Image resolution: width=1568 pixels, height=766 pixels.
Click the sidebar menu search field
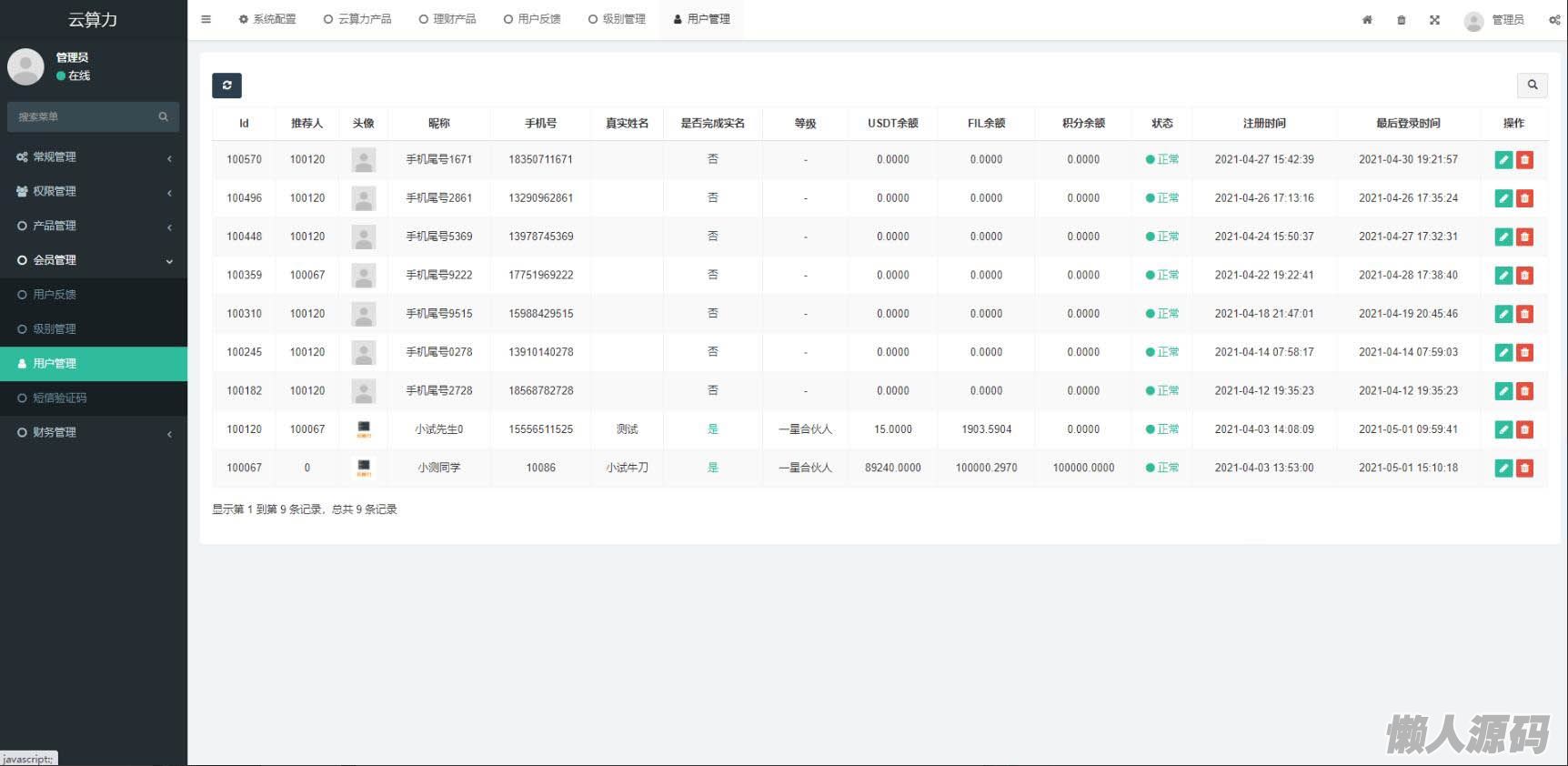click(x=84, y=116)
